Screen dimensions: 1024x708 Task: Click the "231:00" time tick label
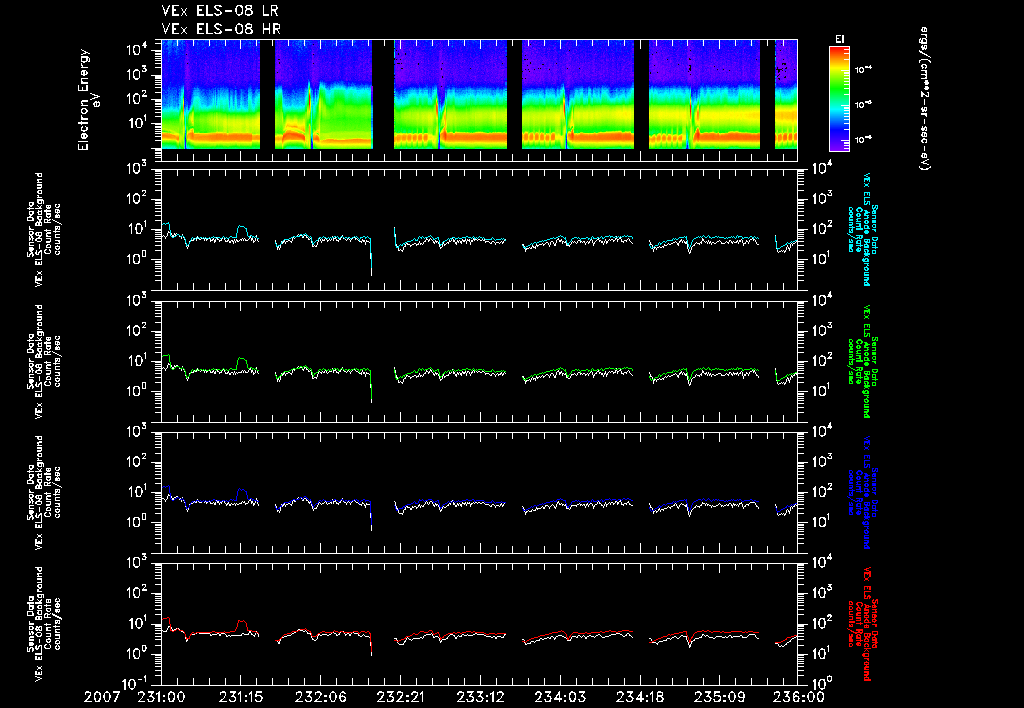(161, 698)
